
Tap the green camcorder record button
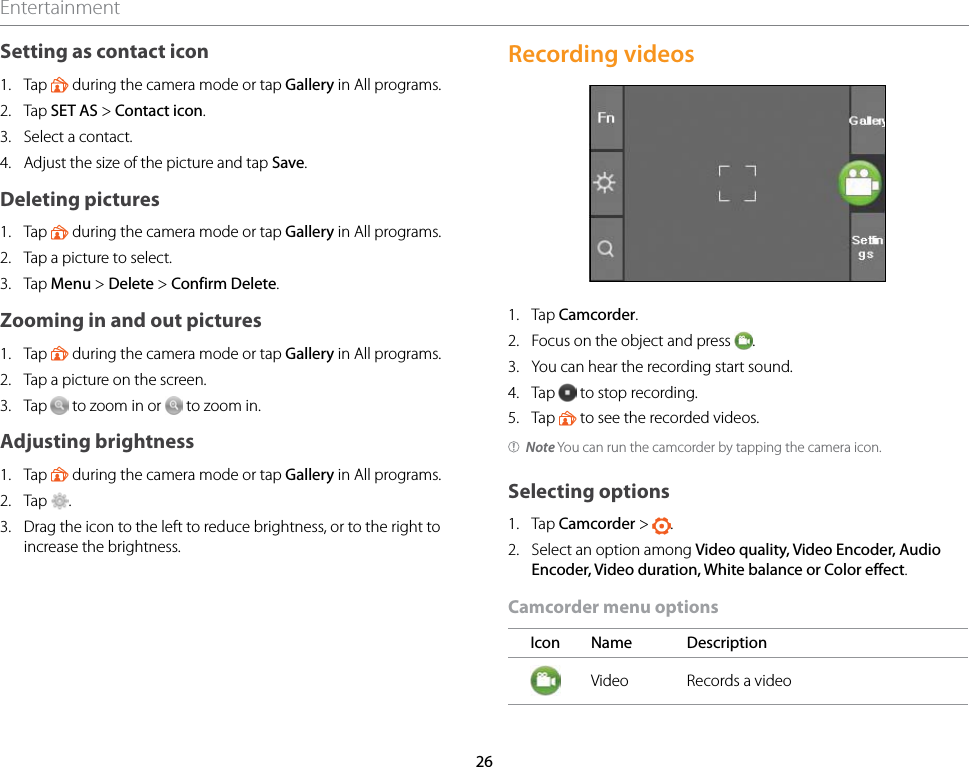click(x=860, y=183)
